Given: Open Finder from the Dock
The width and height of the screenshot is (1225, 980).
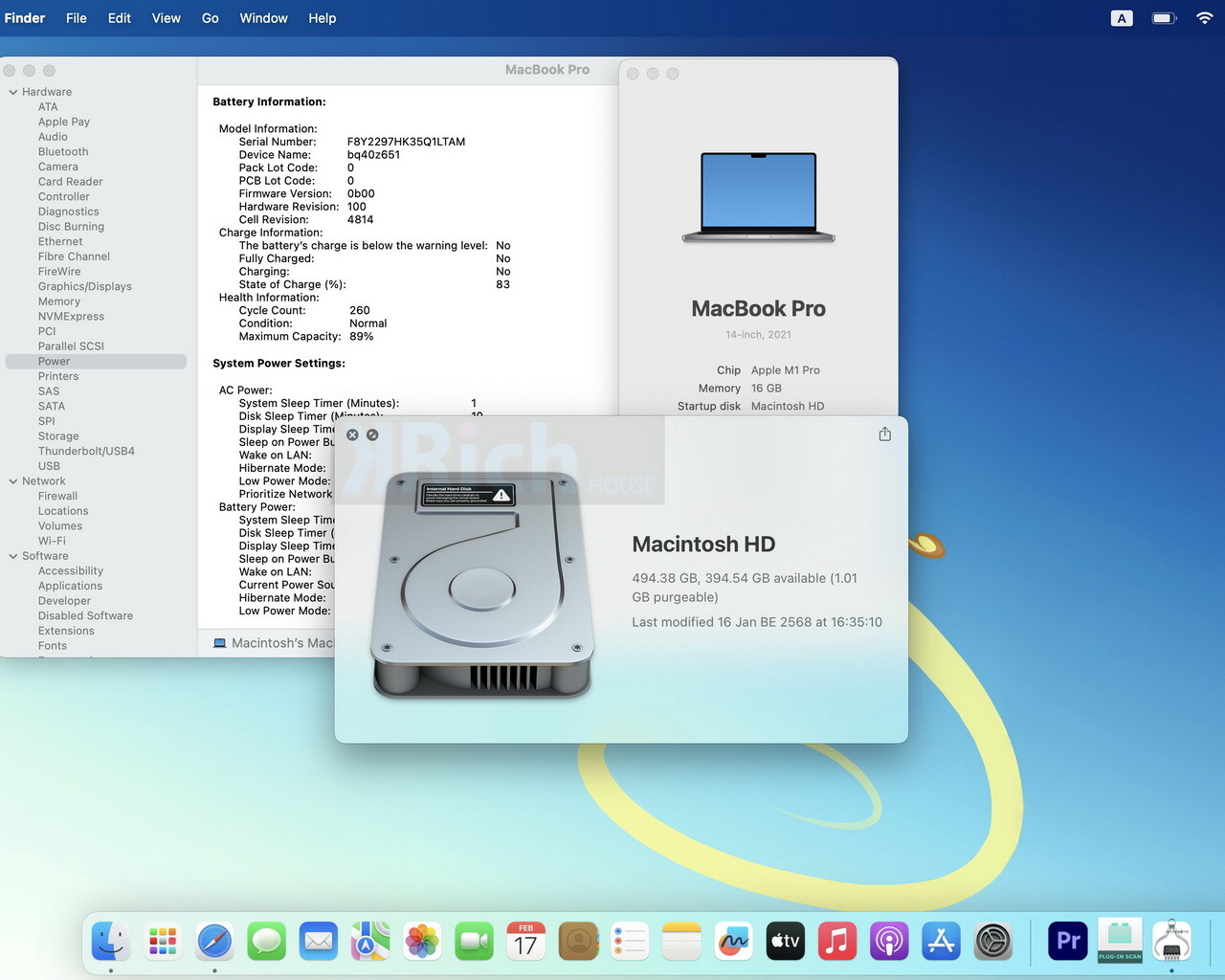Looking at the screenshot, I should coord(111,942).
